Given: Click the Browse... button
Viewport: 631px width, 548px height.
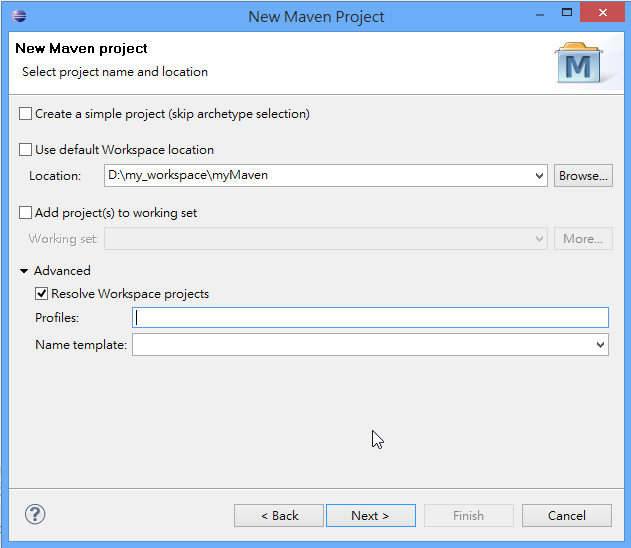Looking at the screenshot, I should (x=583, y=175).
